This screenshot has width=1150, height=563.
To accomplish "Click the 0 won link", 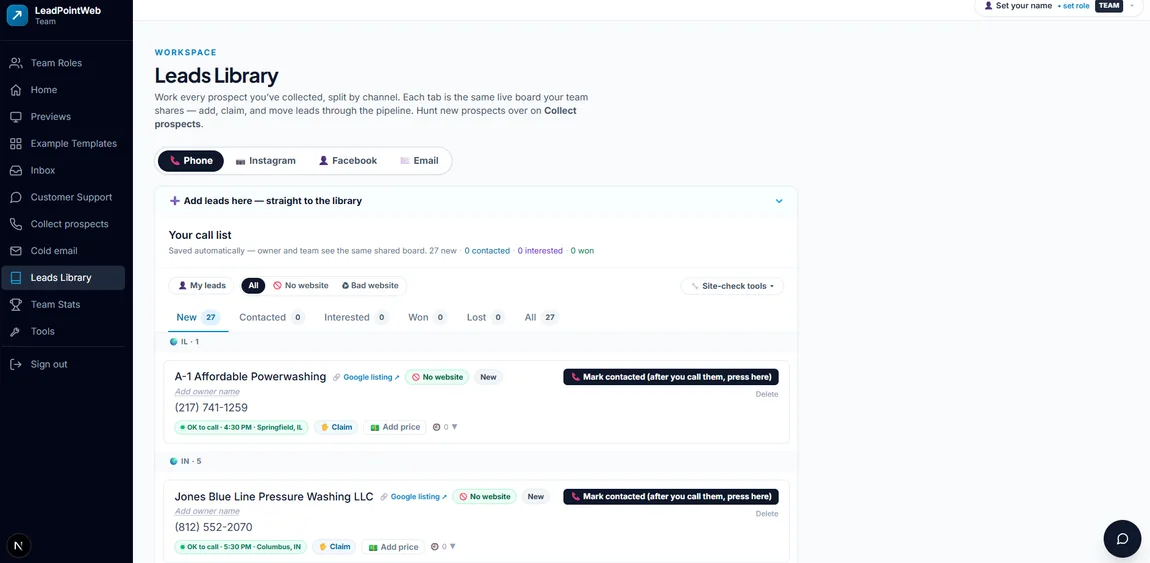I will coord(582,251).
